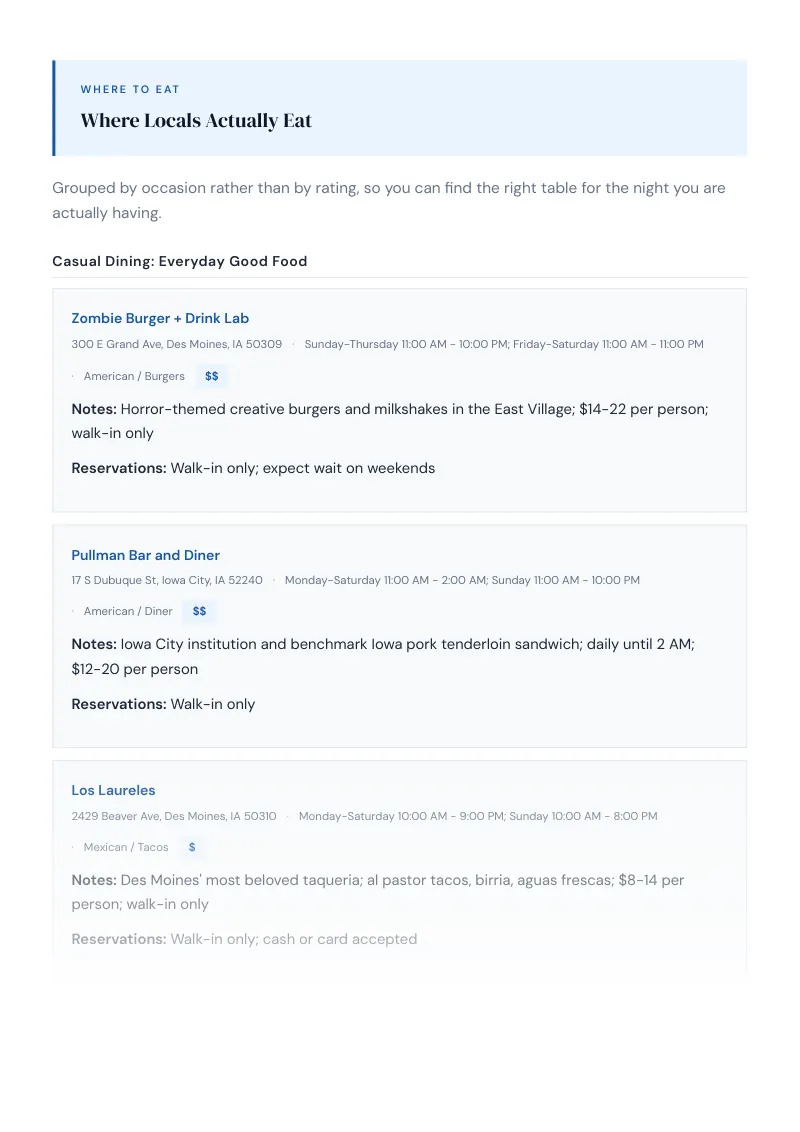
Task: Click the Pullman pork tenderloin notes paragraph
Action: [x=383, y=656]
